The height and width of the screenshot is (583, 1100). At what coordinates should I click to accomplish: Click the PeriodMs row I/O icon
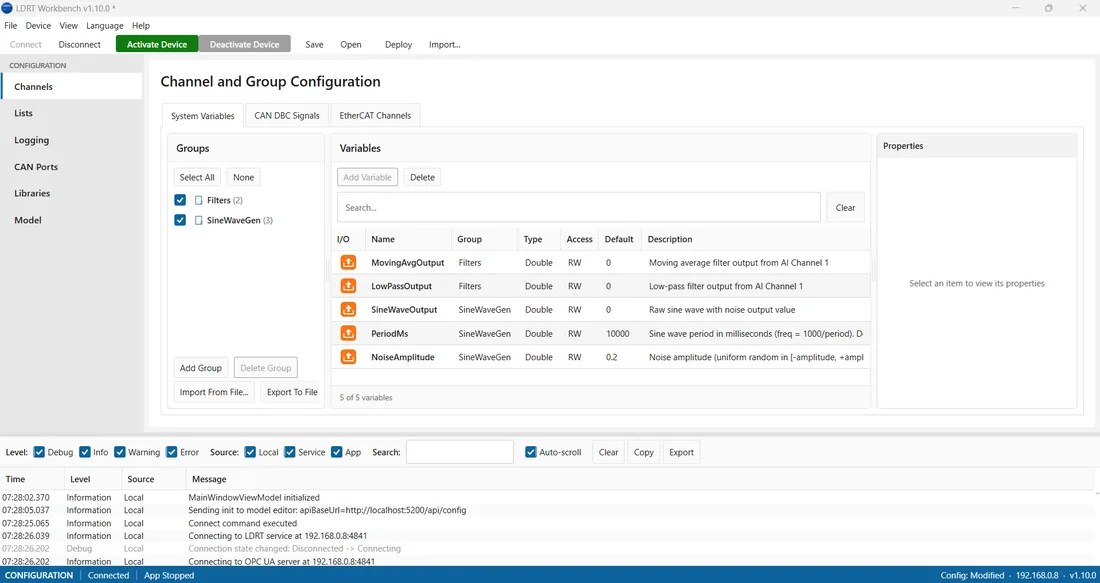[348, 333]
